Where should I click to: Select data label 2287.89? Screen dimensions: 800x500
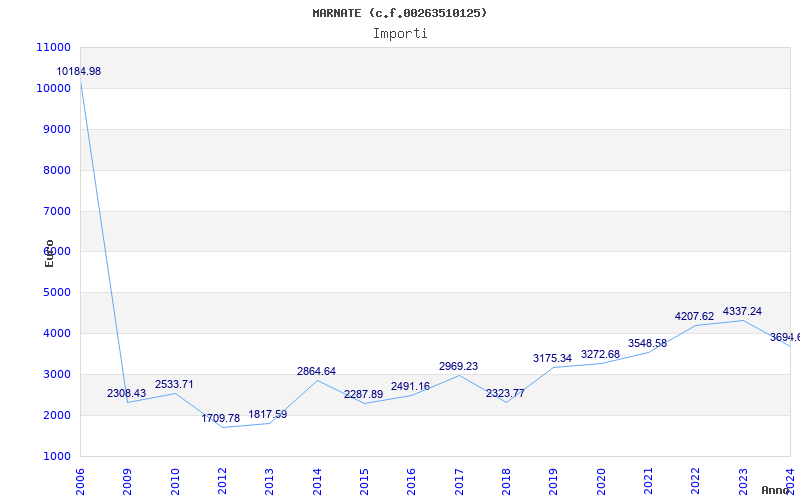[x=363, y=394]
